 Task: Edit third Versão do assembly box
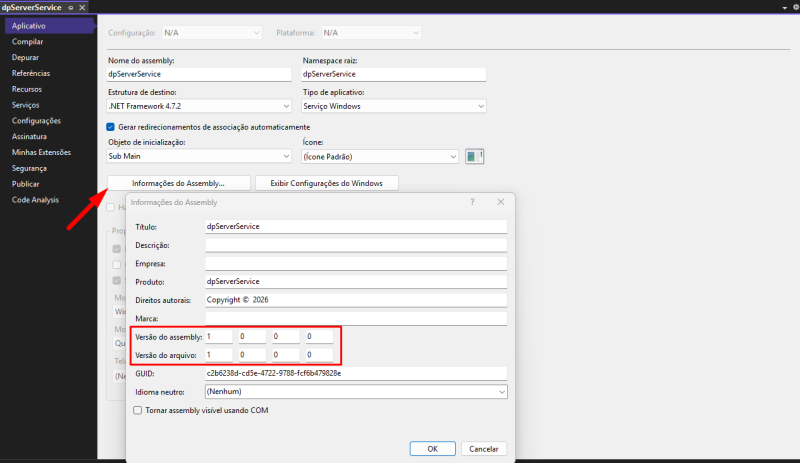click(x=286, y=336)
